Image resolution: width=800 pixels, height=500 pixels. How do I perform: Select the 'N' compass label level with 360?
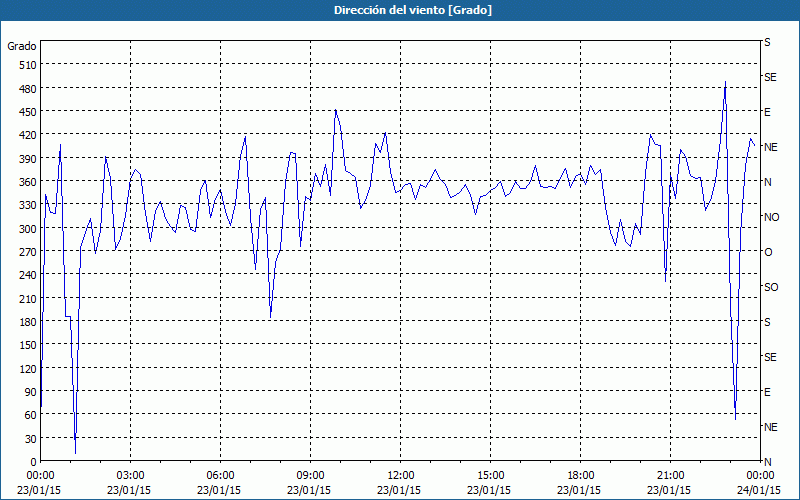[x=767, y=182]
